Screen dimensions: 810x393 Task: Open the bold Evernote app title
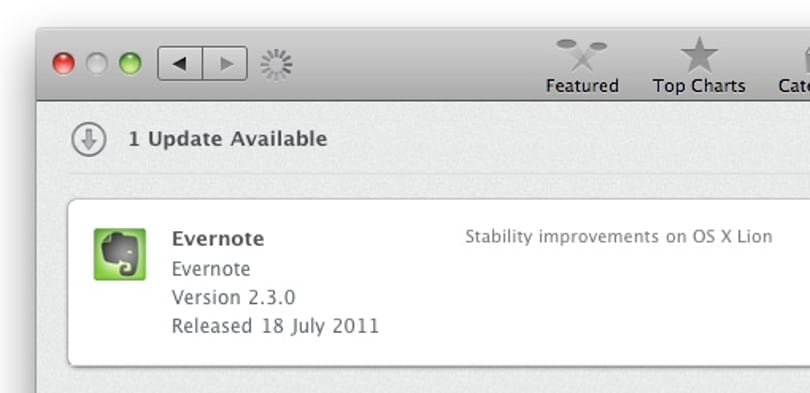click(x=218, y=239)
